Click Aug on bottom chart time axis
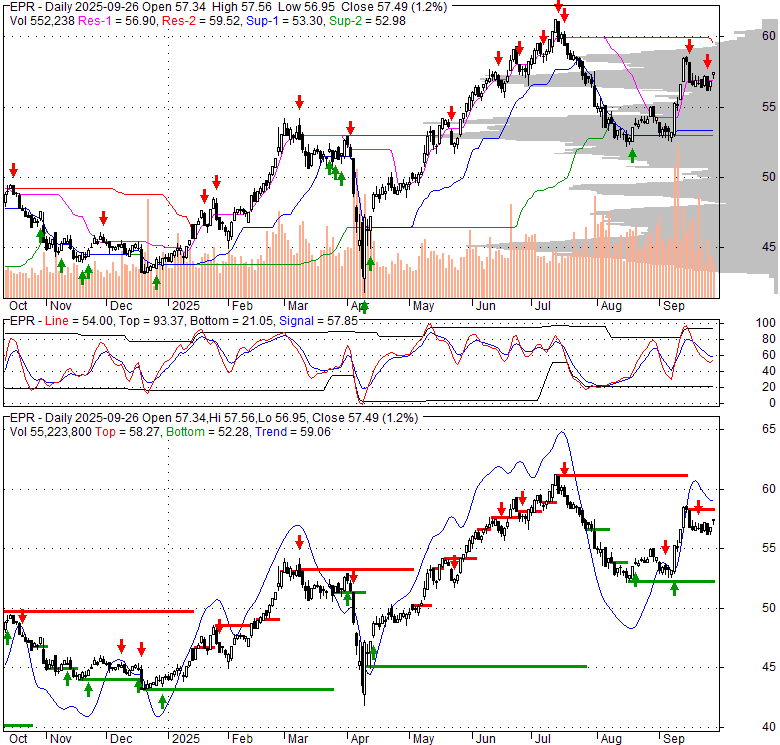The width and height of the screenshot is (780, 745). point(611,739)
